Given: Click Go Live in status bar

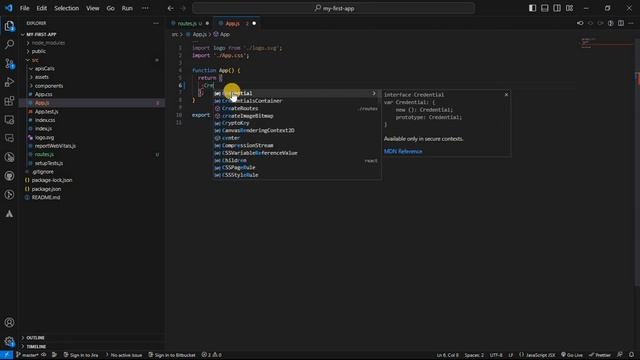Looking at the screenshot, I should pos(572,355).
